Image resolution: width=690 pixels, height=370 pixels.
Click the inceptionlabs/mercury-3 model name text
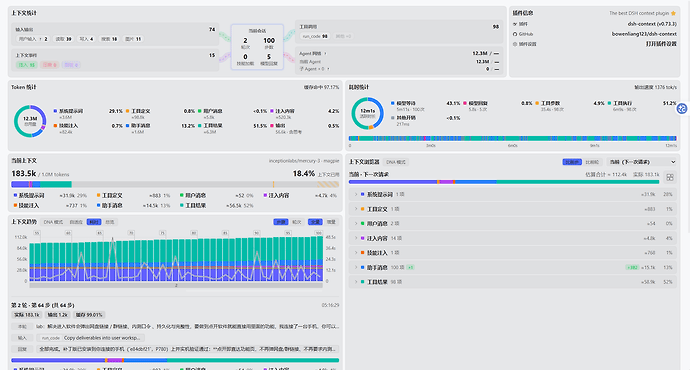click(304, 161)
